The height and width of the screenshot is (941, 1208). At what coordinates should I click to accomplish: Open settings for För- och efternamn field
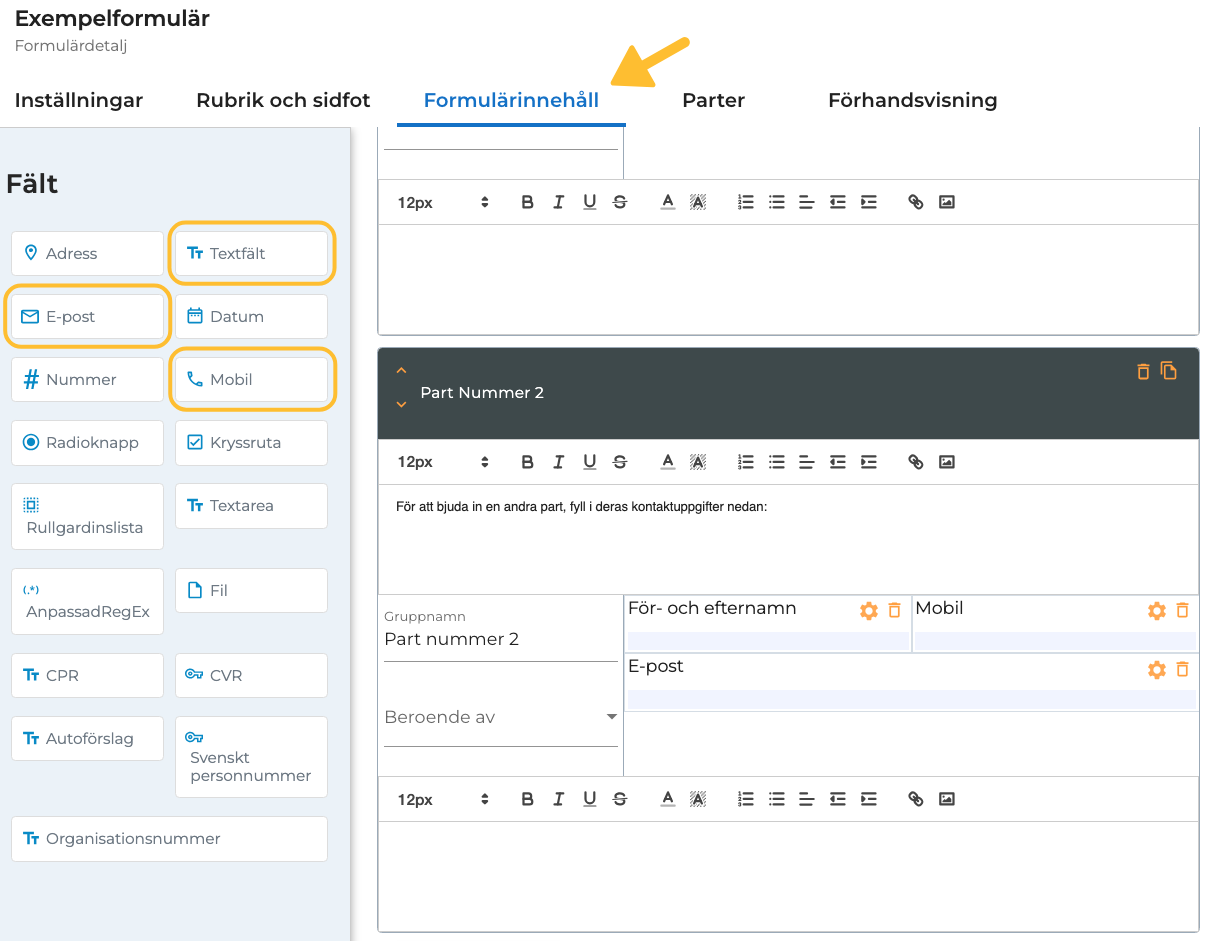868,610
